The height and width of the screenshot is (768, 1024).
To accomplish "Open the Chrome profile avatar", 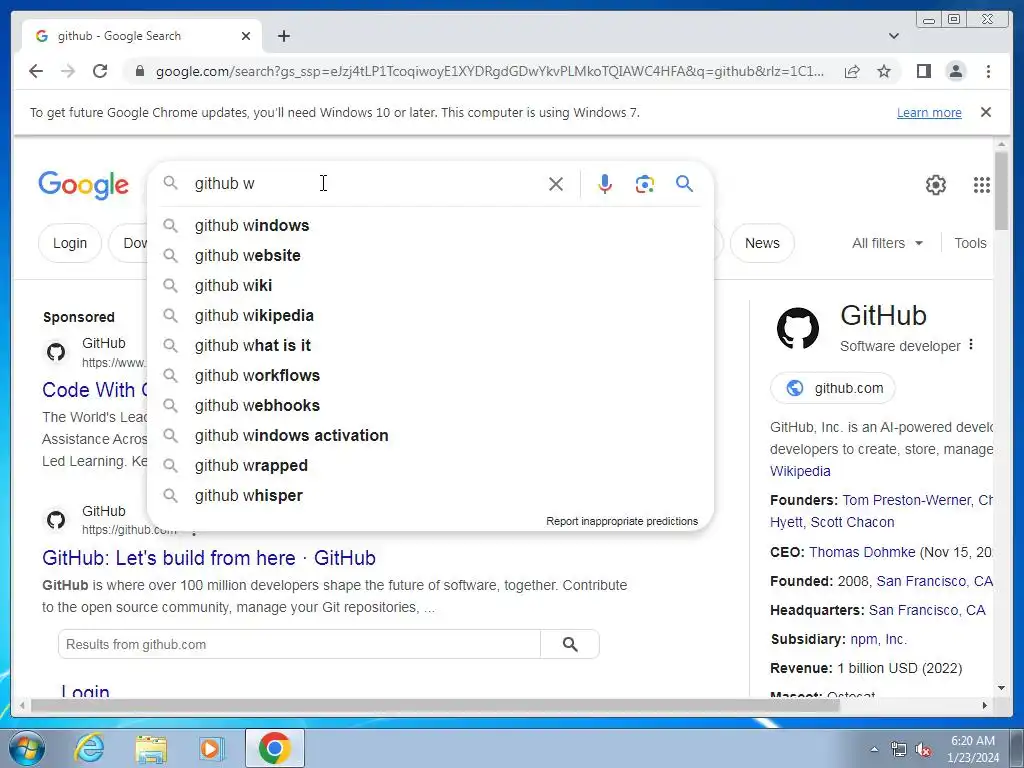I will pyautogui.click(x=955, y=71).
